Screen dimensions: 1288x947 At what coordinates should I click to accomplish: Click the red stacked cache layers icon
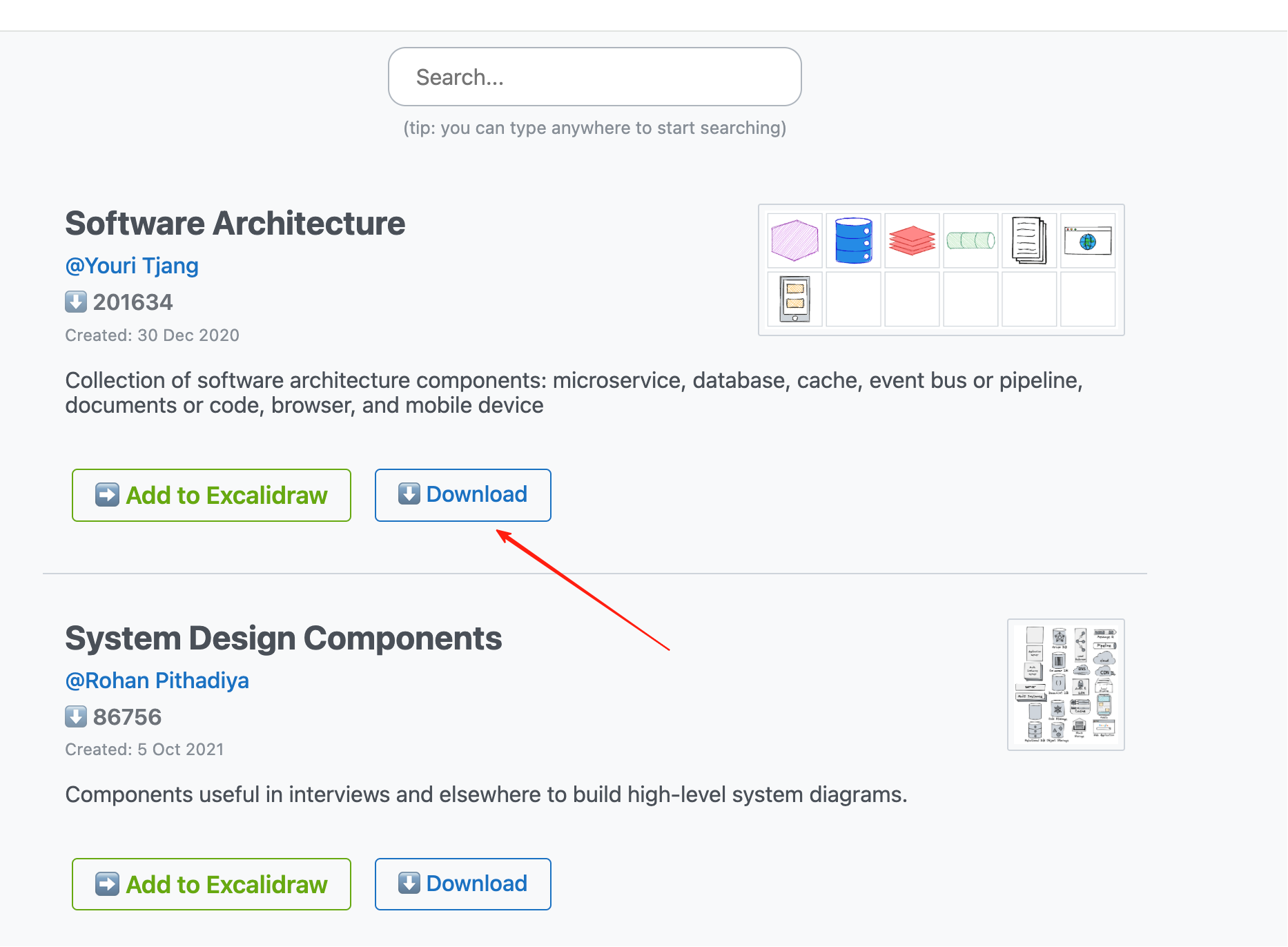[x=912, y=240]
